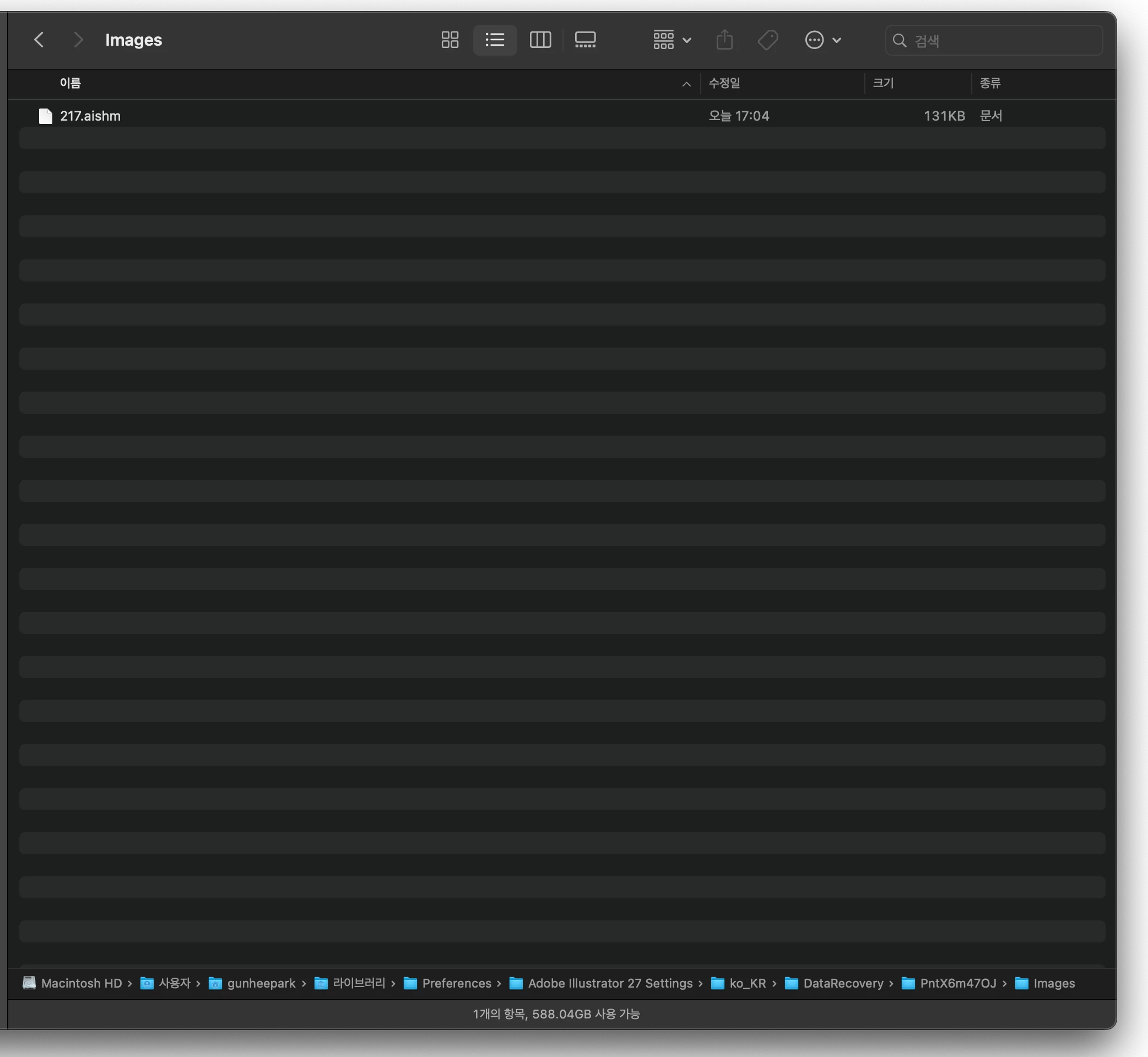This screenshot has width=1148, height=1057.
Task: Click the share icon in toolbar
Action: (724, 40)
